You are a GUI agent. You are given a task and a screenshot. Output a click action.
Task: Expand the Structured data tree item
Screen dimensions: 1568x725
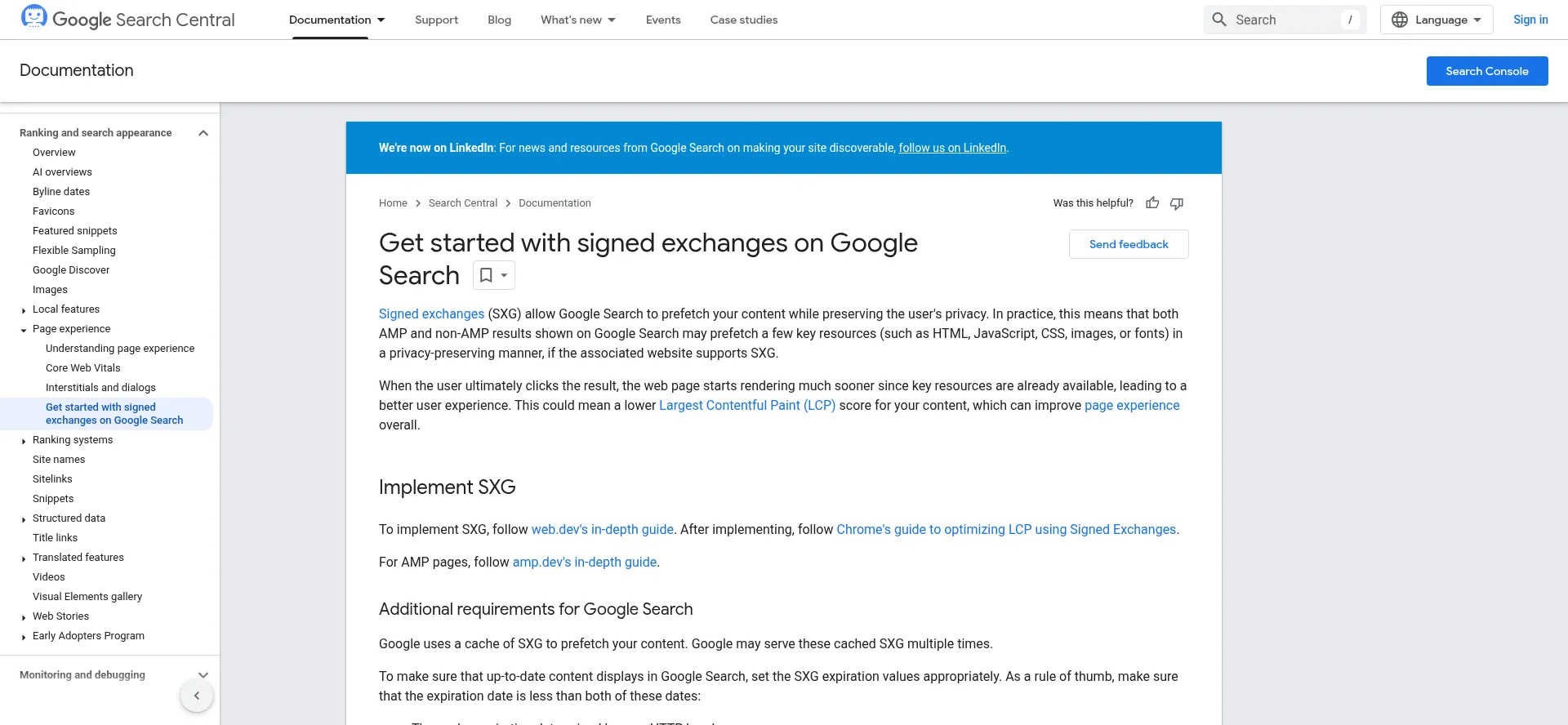[24, 519]
